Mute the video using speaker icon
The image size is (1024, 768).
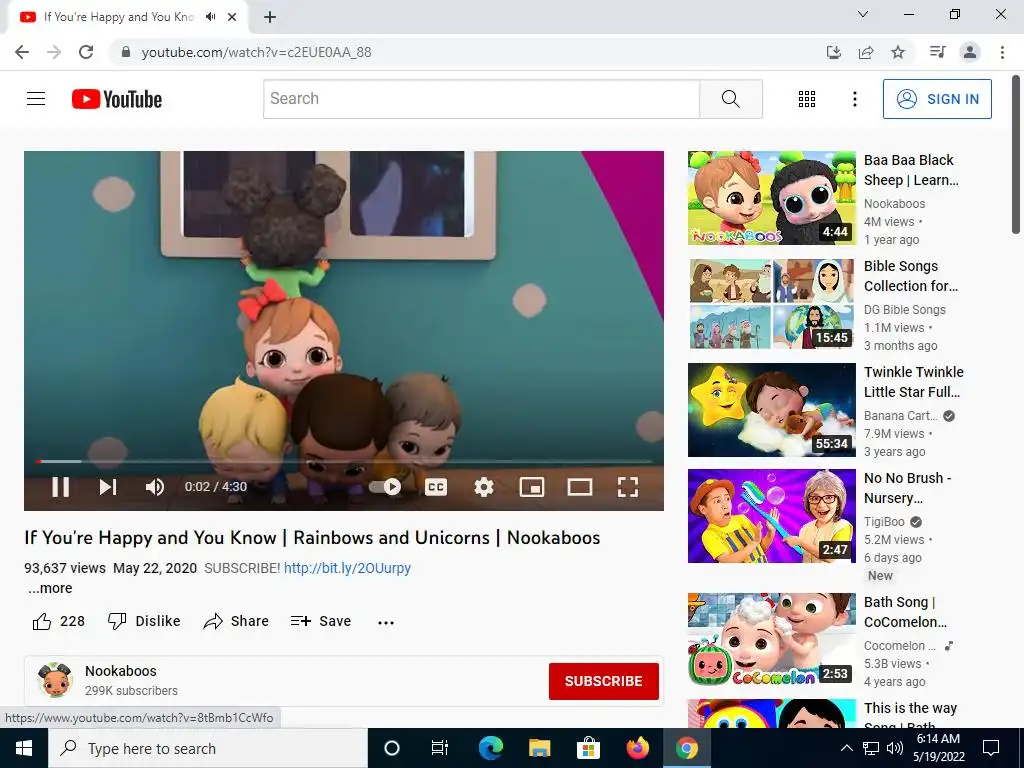coord(155,487)
